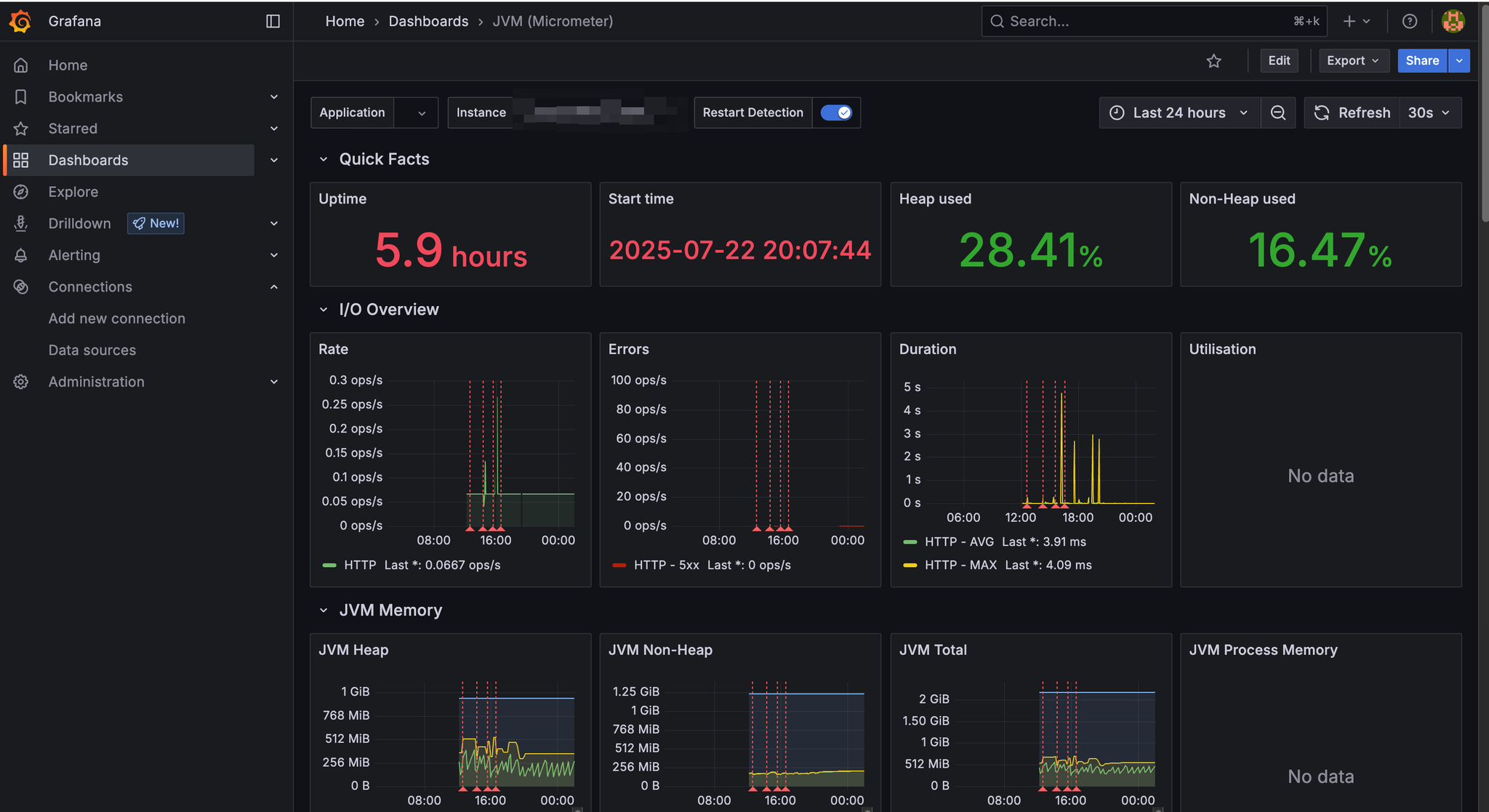The width and height of the screenshot is (1489, 812).
Task: Toggle HTTP series in Rate legend
Action: [x=360, y=565]
